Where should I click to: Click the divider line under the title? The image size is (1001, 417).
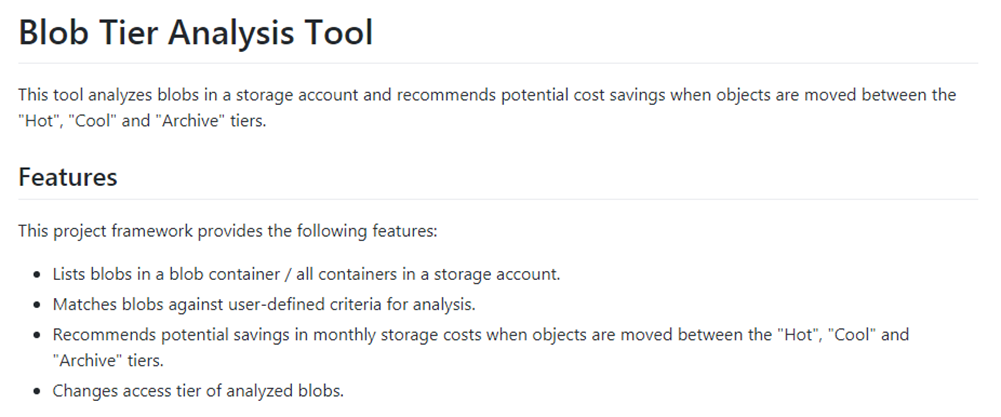[498, 63]
